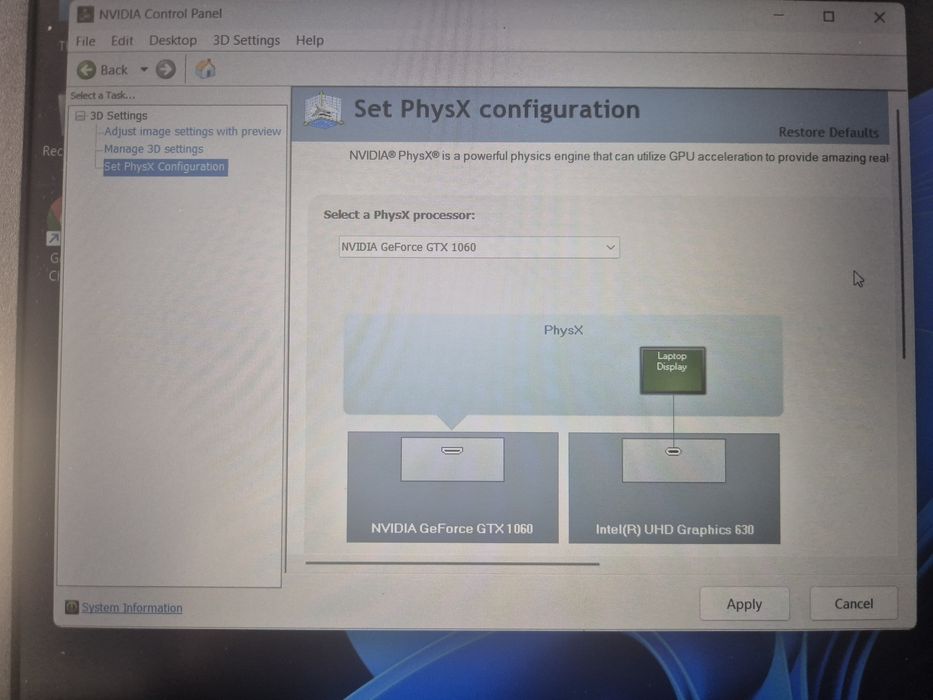
Task: Open the PhysX processor dropdown
Action: pyautogui.click(x=479, y=247)
